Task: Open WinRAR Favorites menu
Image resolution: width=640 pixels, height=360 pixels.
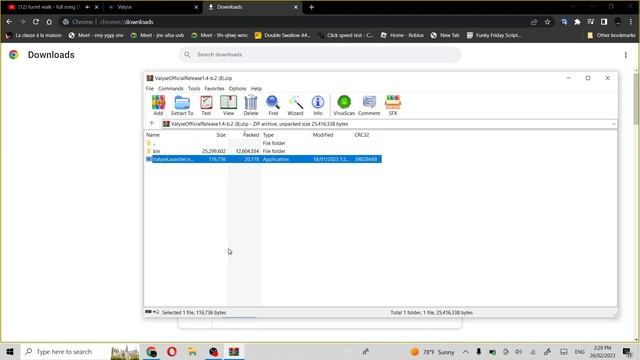Action: [x=214, y=89]
